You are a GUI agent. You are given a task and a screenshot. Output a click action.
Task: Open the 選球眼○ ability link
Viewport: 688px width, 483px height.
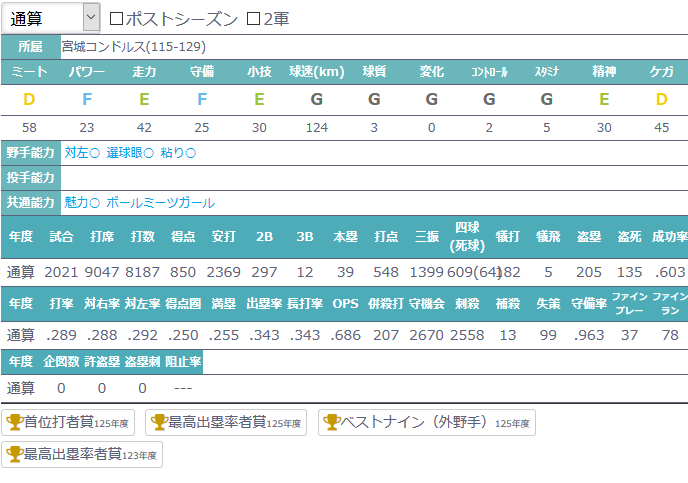(x=130, y=153)
